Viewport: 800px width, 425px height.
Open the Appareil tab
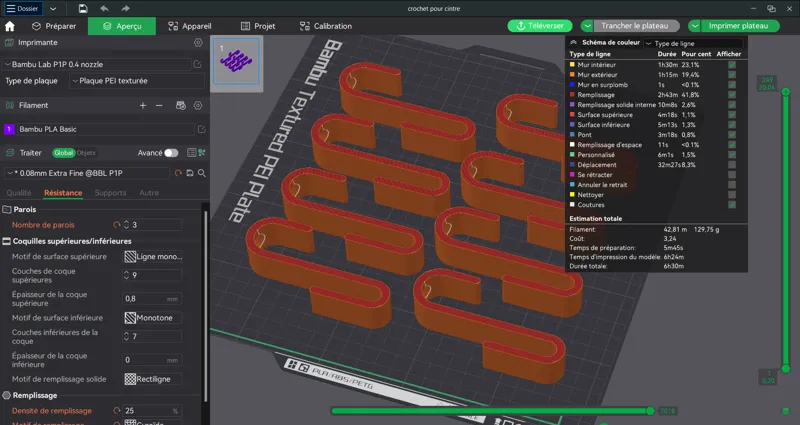coord(190,26)
